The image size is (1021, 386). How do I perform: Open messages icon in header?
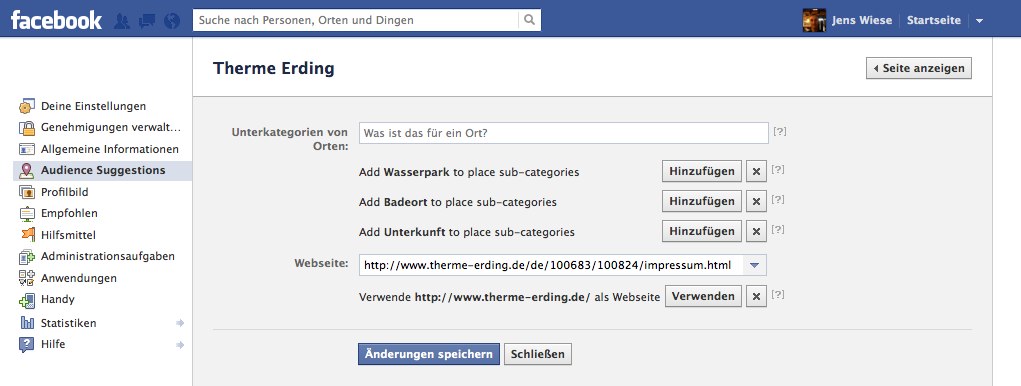point(147,21)
